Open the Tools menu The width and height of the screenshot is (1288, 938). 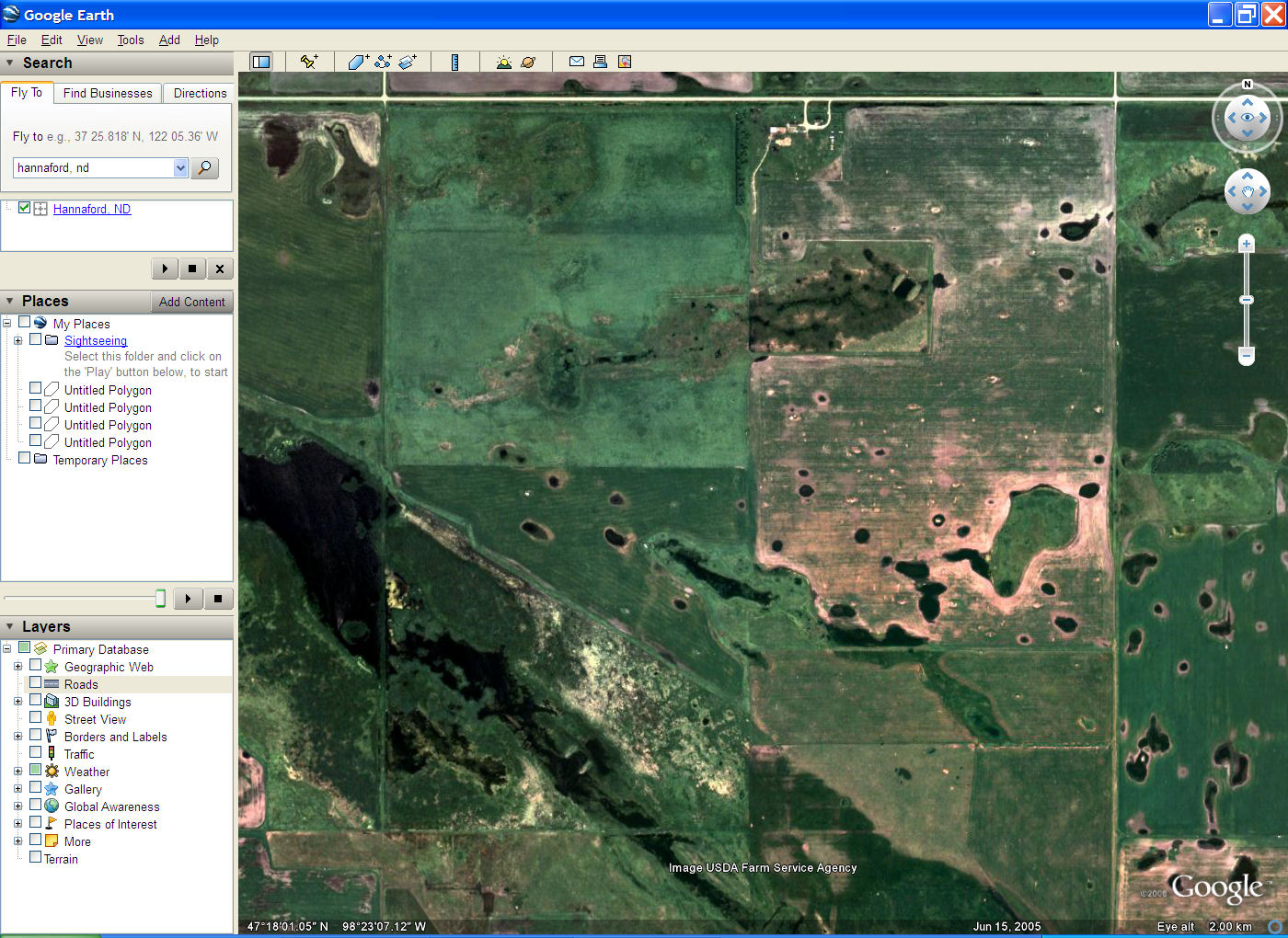131,40
